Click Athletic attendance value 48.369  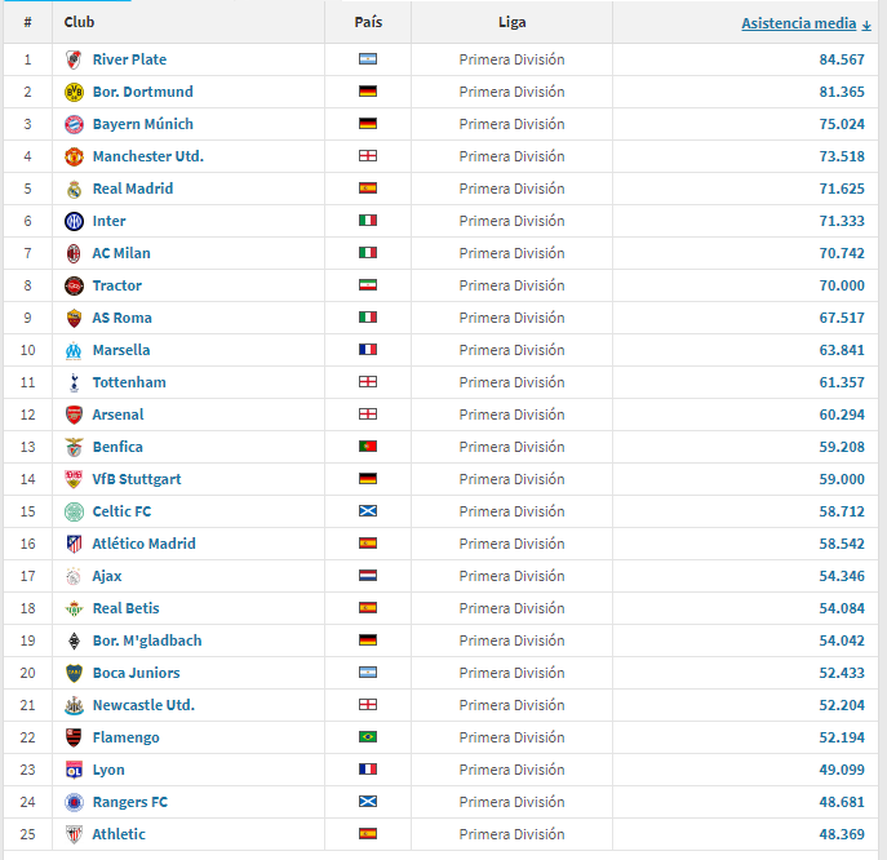[x=842, y=834]
